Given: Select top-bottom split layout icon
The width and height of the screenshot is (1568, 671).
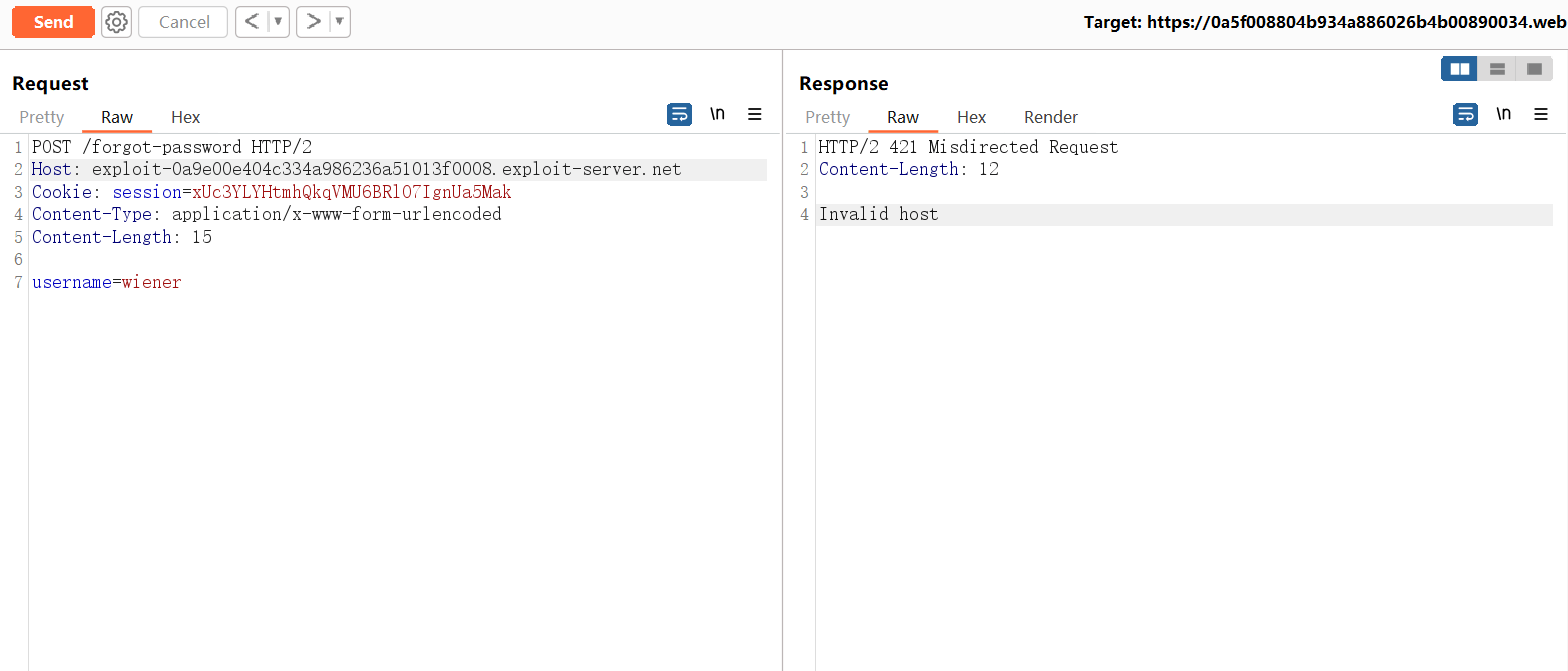Looking at the screenshot, I should [1497, 69].
